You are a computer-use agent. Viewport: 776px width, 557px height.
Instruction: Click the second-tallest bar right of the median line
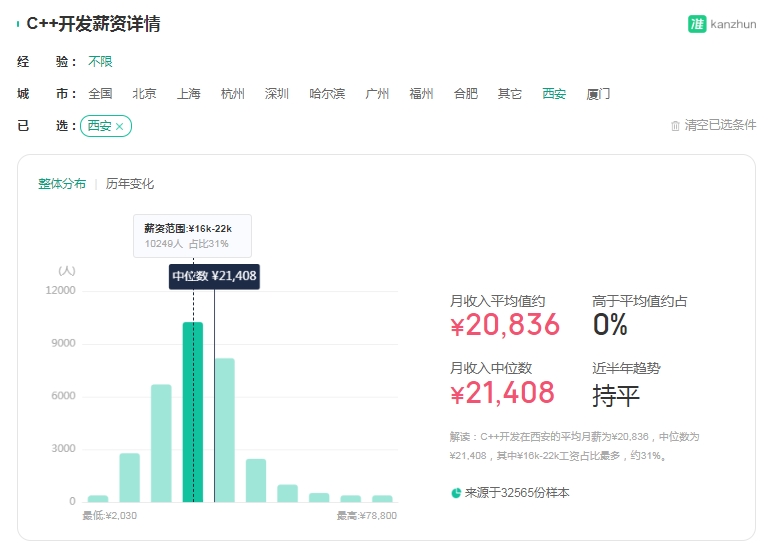[225, 430]
